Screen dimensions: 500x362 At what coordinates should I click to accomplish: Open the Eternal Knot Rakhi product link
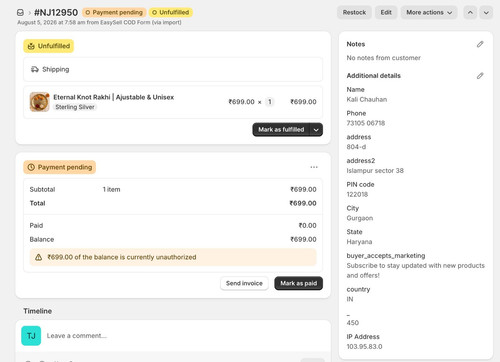click(x=114, y=97)
